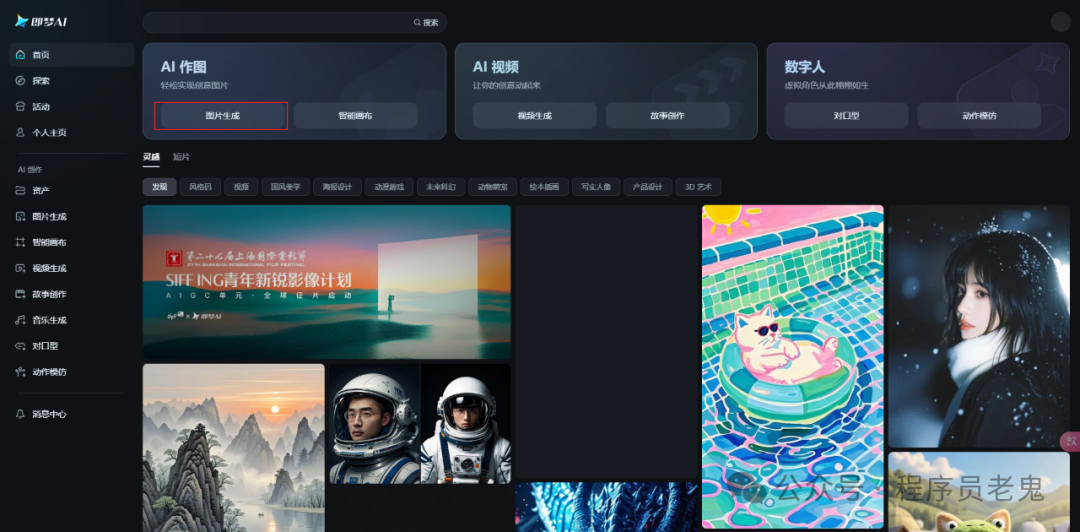Click 对口型 button in the 数字人 card

coord(847,116)
